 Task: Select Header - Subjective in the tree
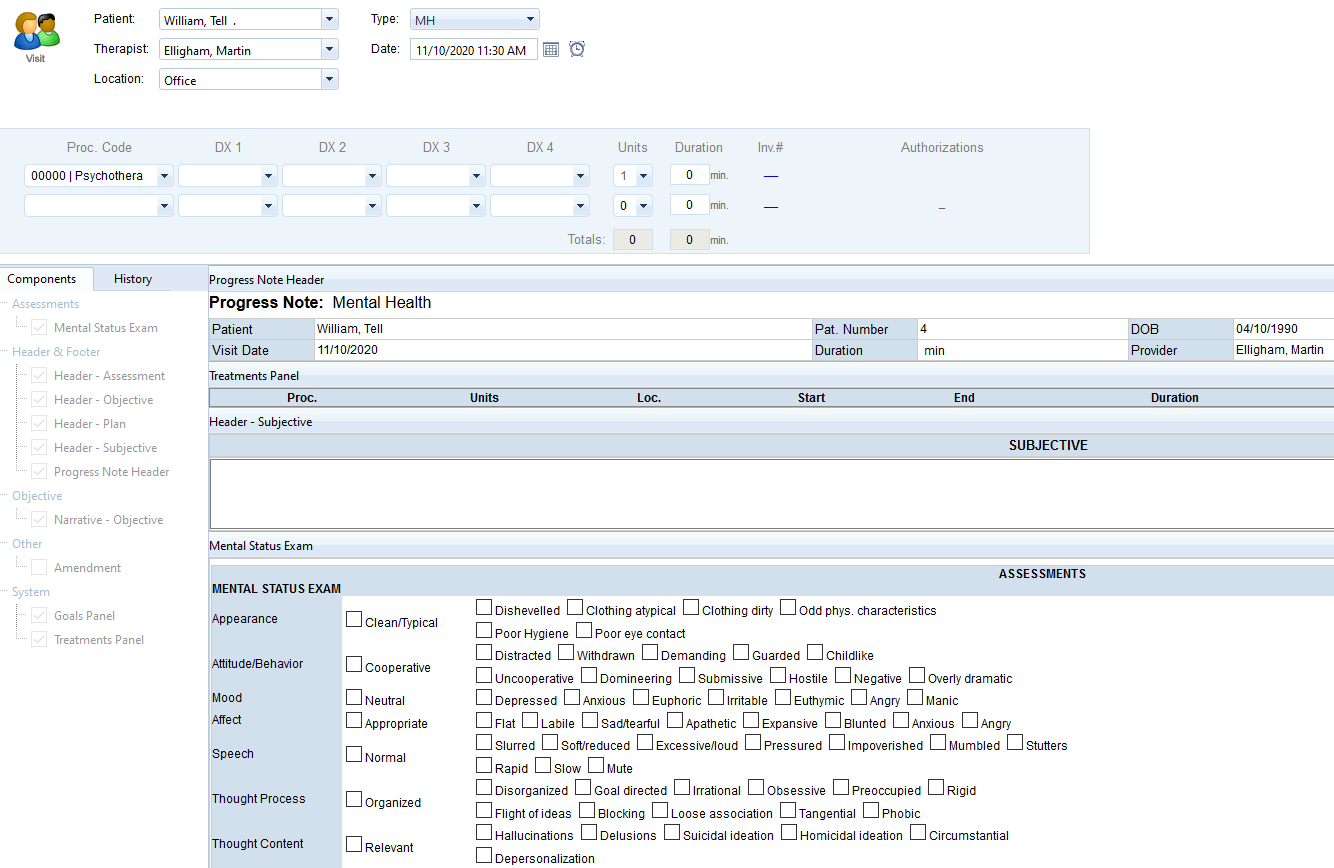(105, 448)
